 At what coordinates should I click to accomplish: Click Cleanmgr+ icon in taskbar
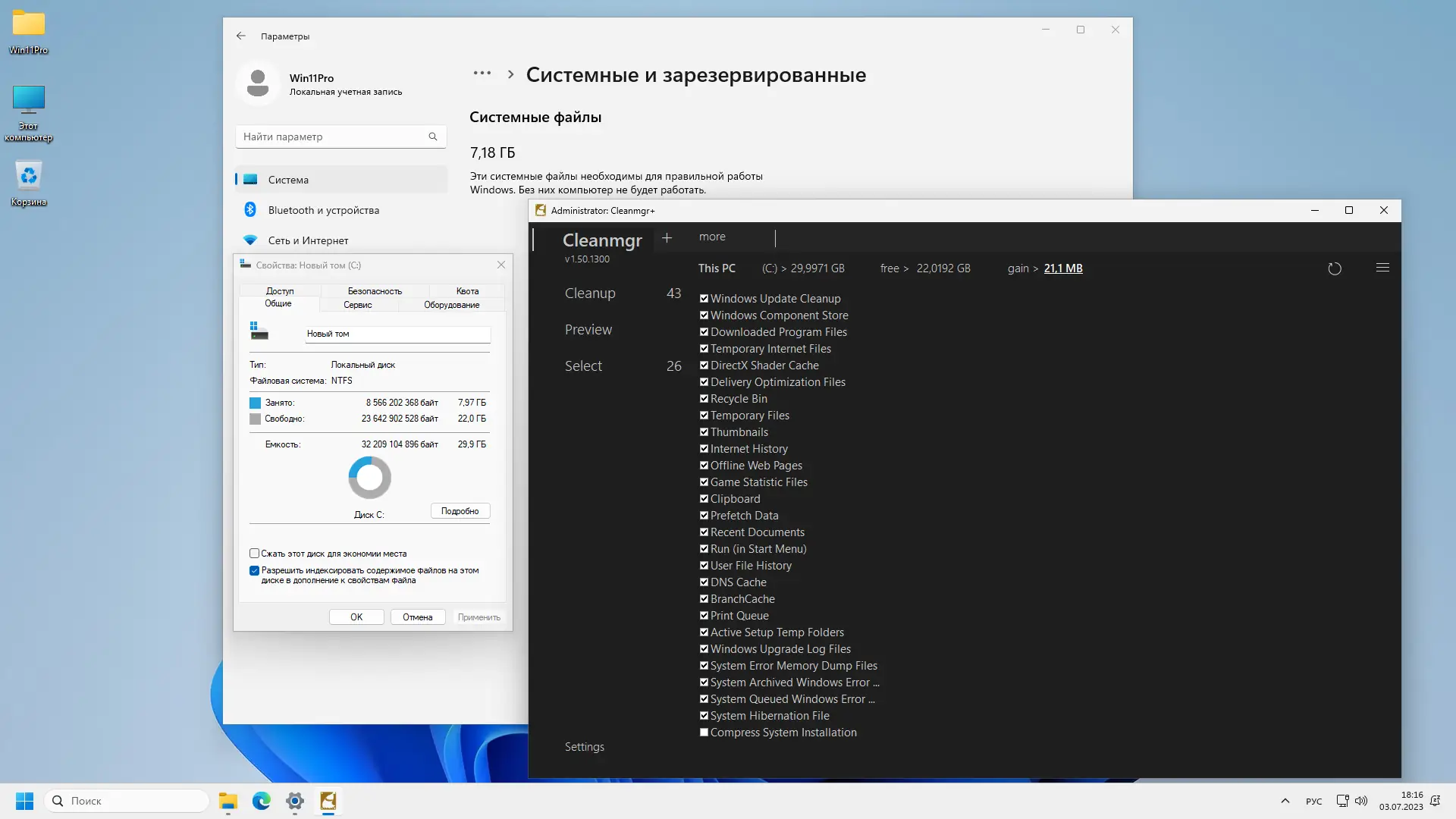coord(328,801)
